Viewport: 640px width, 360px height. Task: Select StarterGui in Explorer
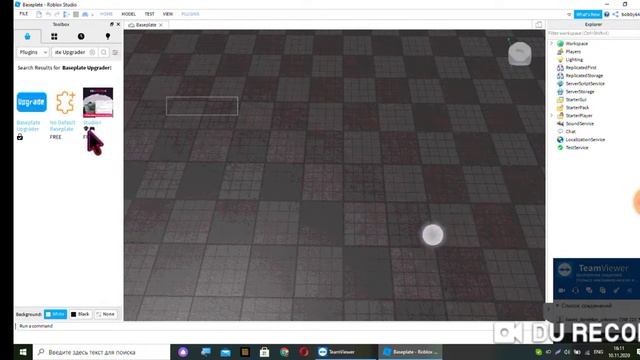[x=576, y=100]
